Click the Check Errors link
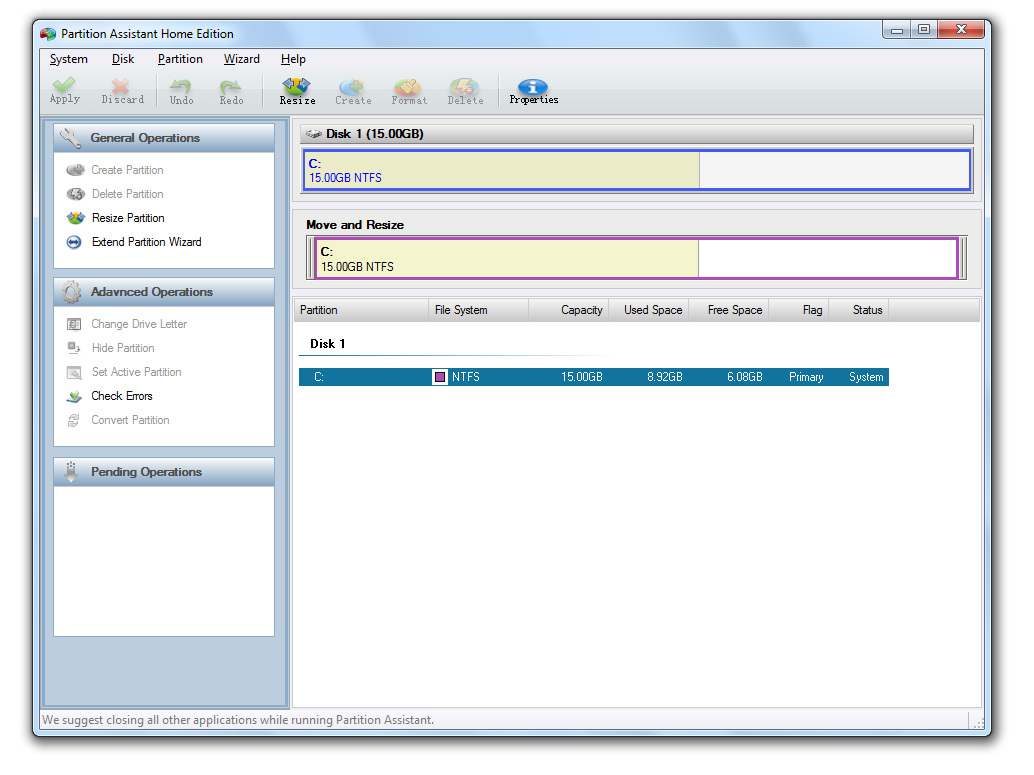Screen dimensions: 1034x775 (x=122, y=396)
